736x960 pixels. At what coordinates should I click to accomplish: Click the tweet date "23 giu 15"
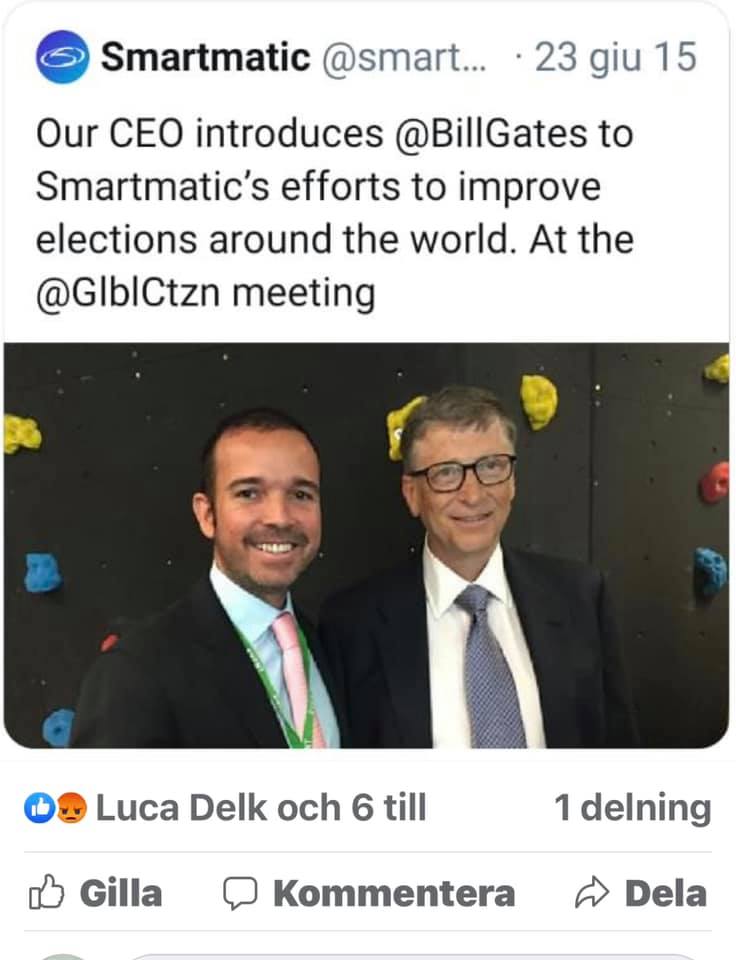(615, 57)
